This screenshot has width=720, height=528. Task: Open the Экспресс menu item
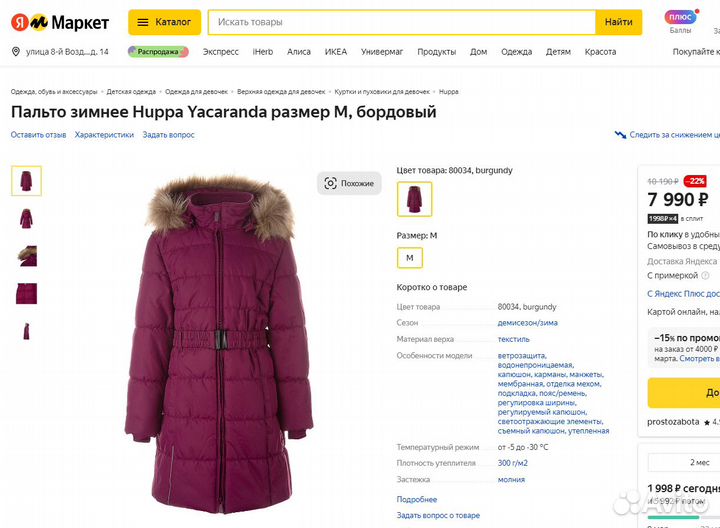coord(220,52)
